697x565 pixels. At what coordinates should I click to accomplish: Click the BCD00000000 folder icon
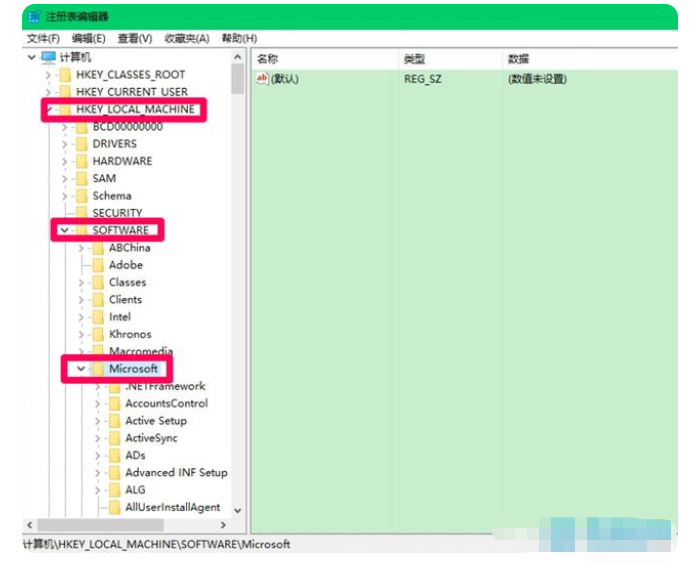(x=82, y=127)
